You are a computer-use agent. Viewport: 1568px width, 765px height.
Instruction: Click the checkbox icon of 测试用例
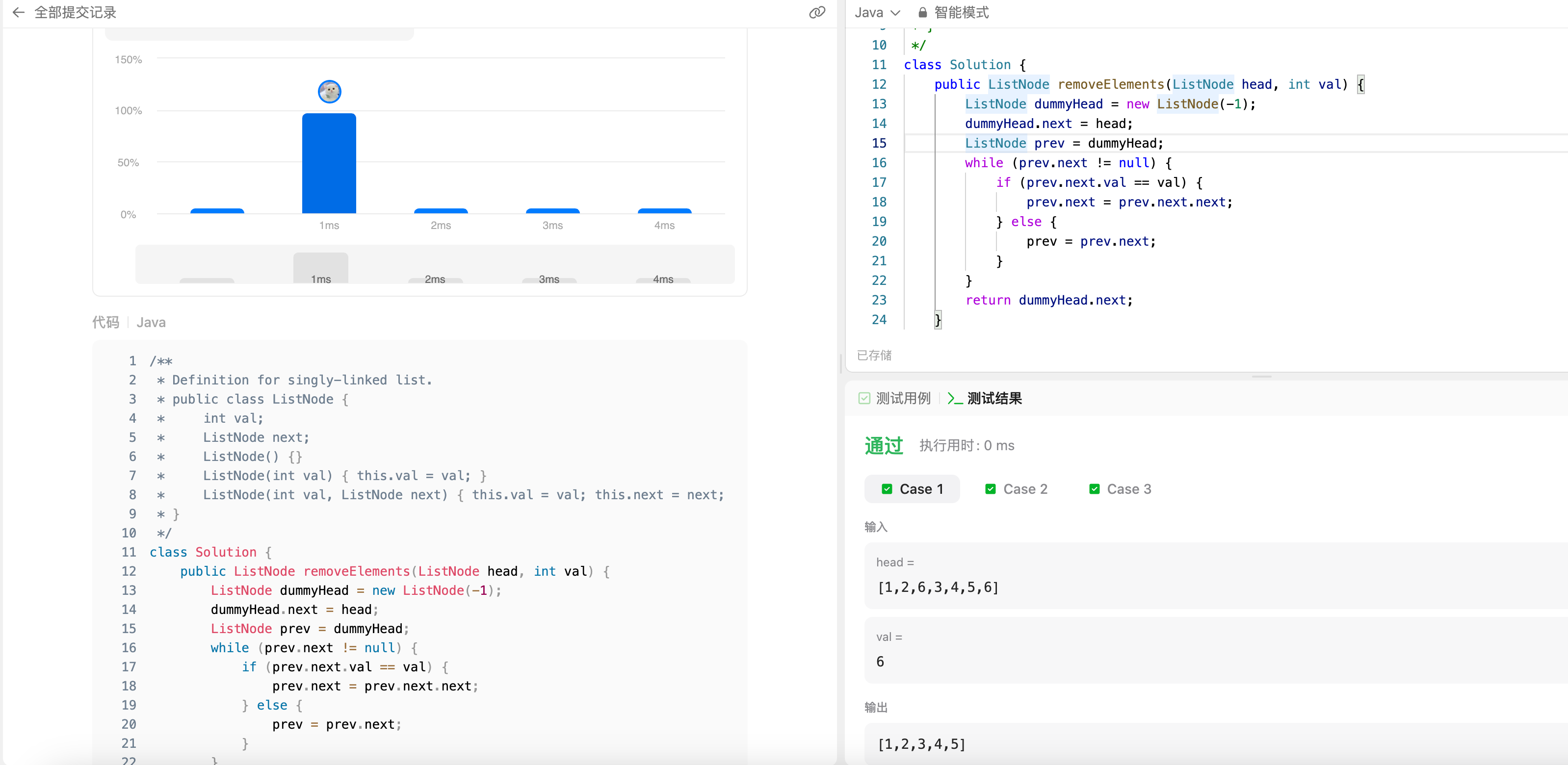point(864,399)
